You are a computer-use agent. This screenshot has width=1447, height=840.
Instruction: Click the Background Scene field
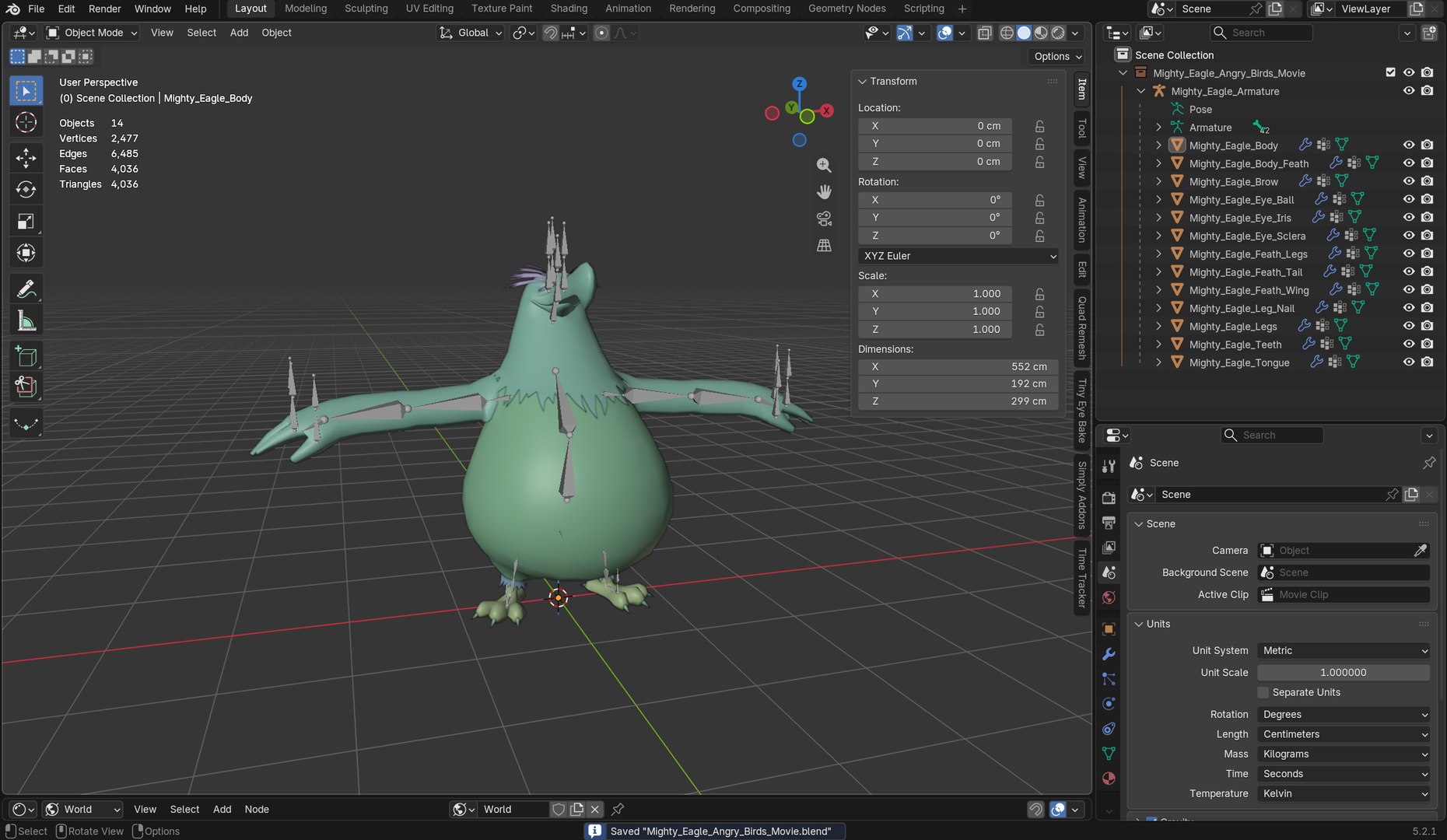pyautogui.click(x=1344, y=572)
